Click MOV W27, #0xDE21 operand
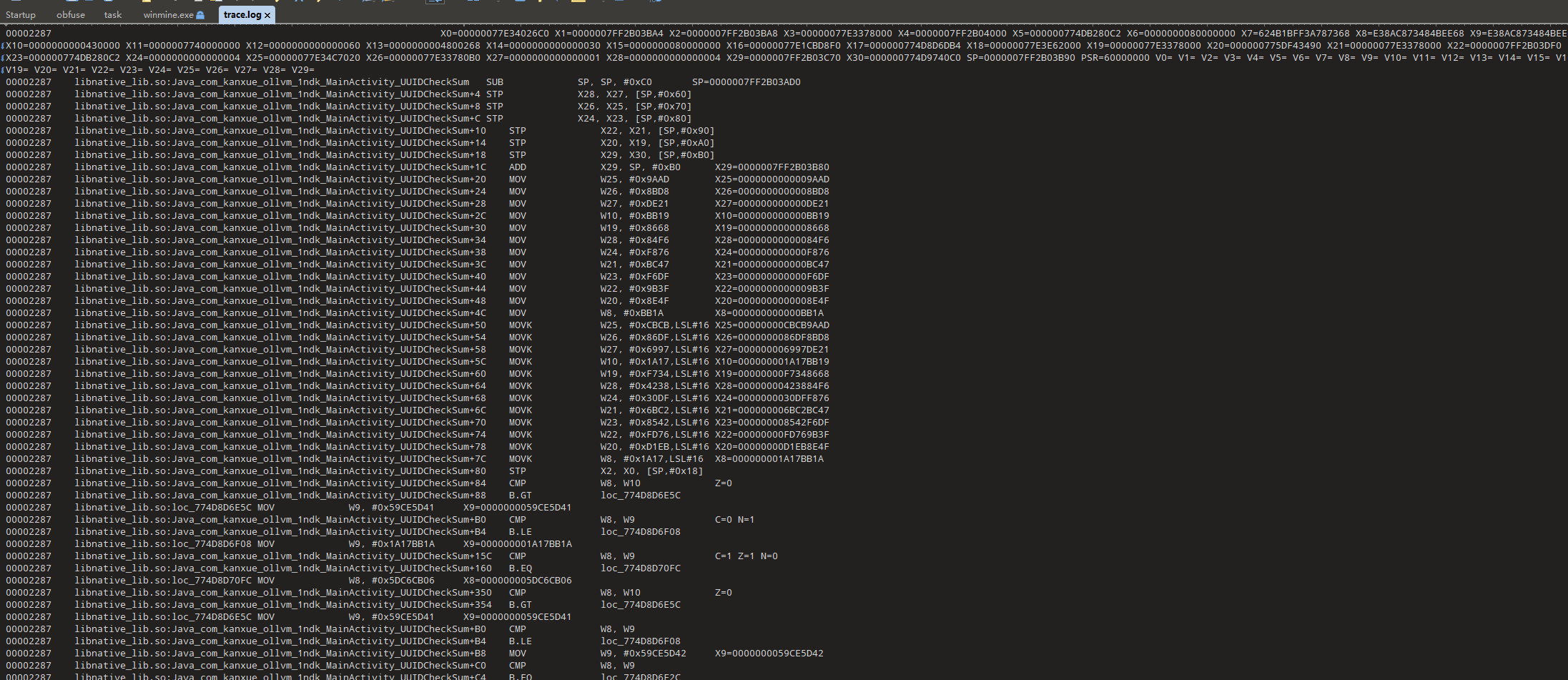This screenshot has height=680, width=1568. [635, 204]
